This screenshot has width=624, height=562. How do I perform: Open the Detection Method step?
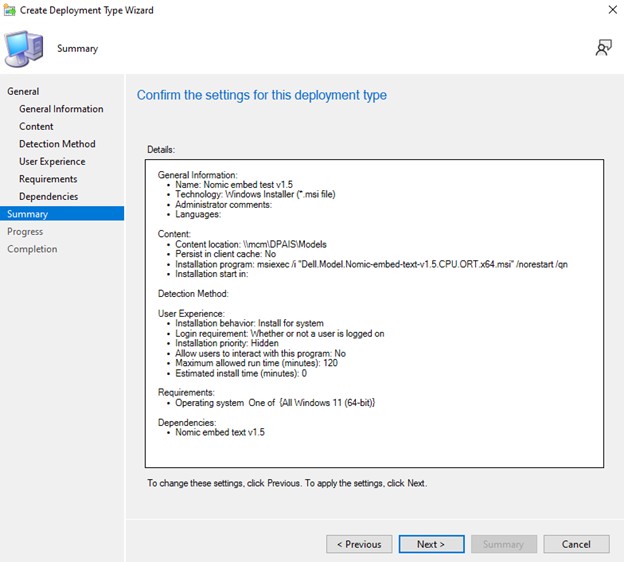pos(57,144)
